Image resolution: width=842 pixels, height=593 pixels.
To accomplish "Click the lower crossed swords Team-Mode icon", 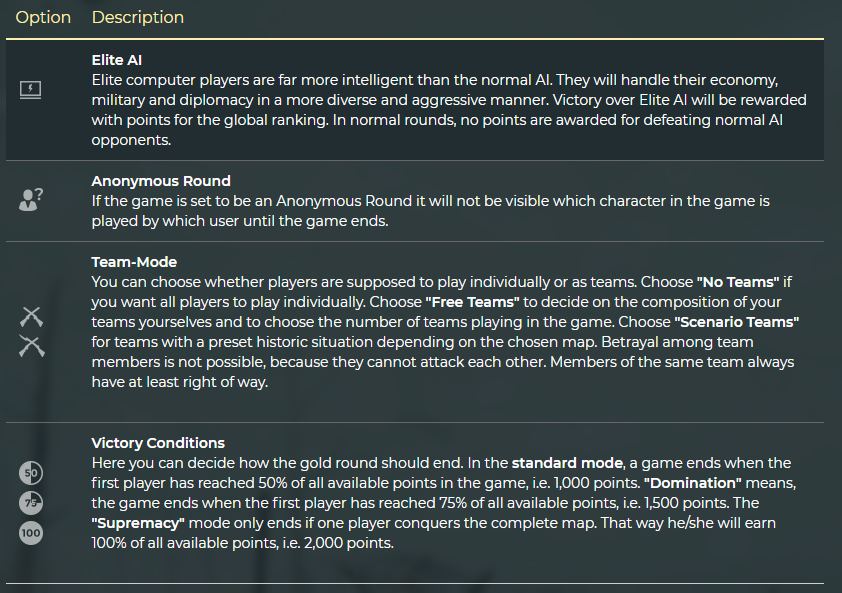I will pyautogui.click(x=31, y=346).
